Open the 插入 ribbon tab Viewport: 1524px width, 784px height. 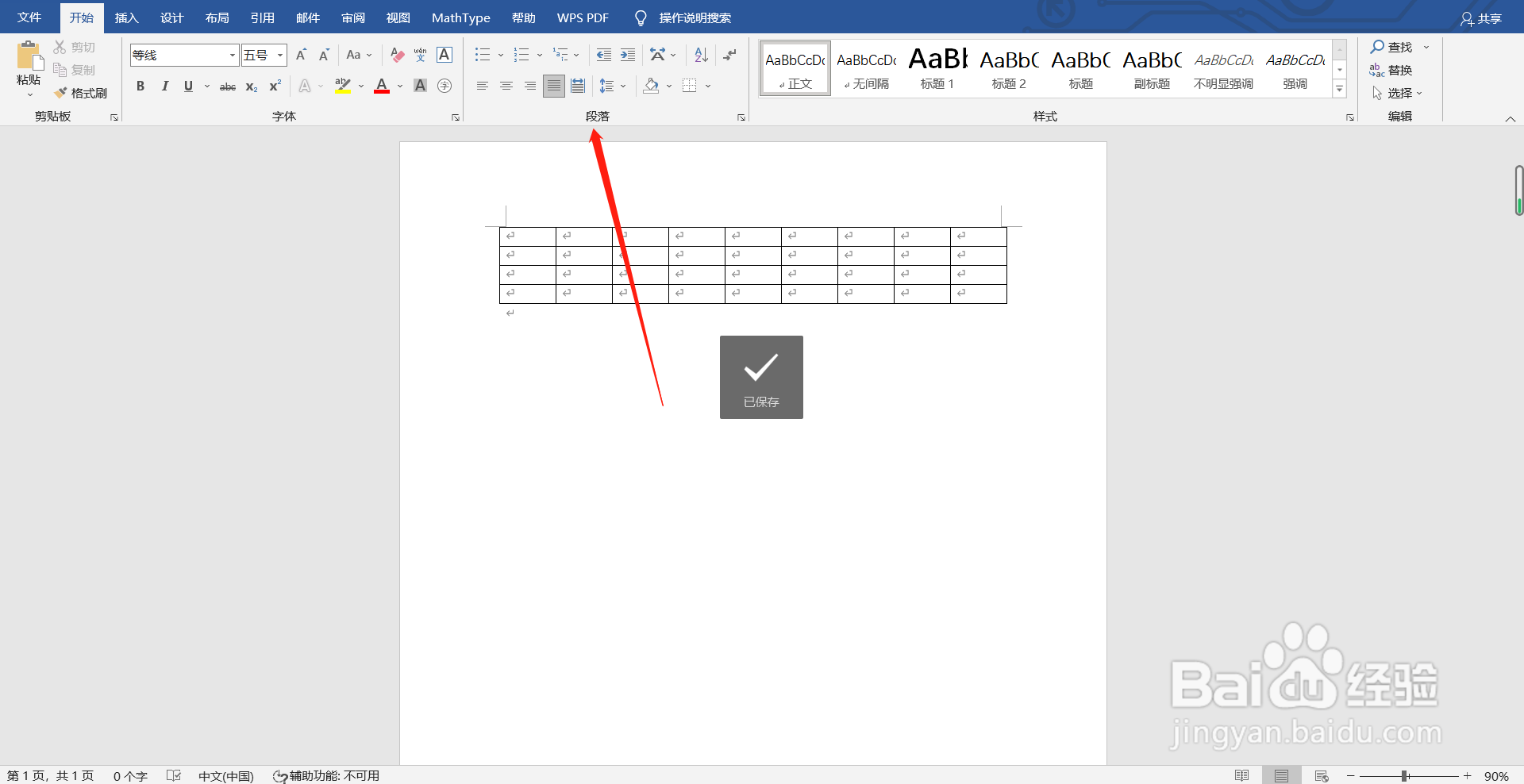pos(126,17)
